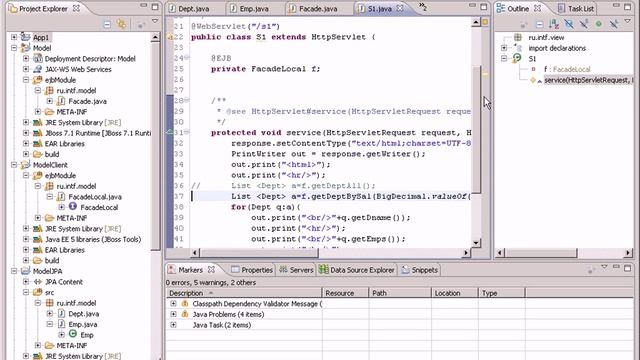Open Outline view menu triangle
Viewport: 640px width, 360px height.
point(628,22)
